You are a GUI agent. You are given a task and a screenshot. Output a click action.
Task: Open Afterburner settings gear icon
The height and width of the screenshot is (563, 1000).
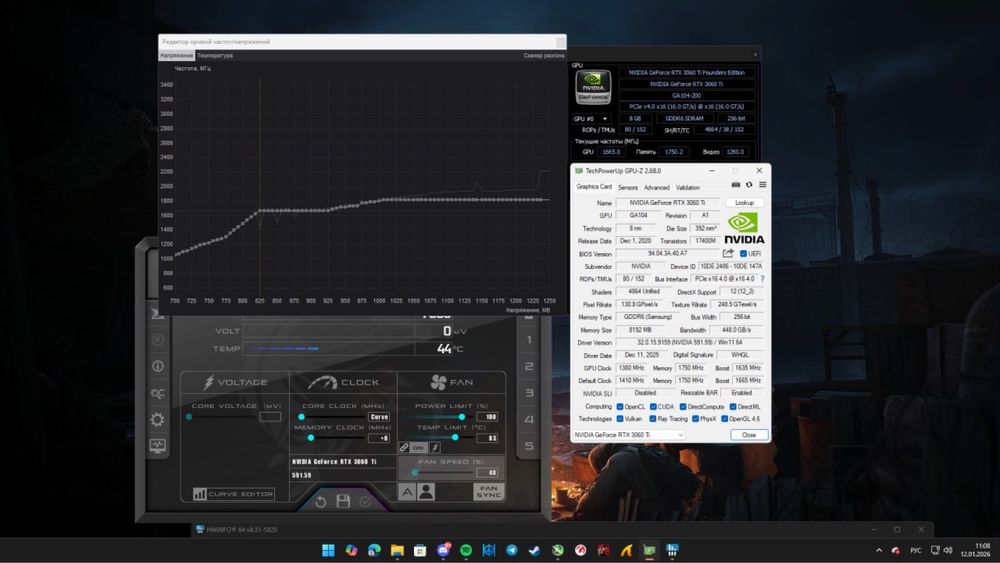coord(158,420)
